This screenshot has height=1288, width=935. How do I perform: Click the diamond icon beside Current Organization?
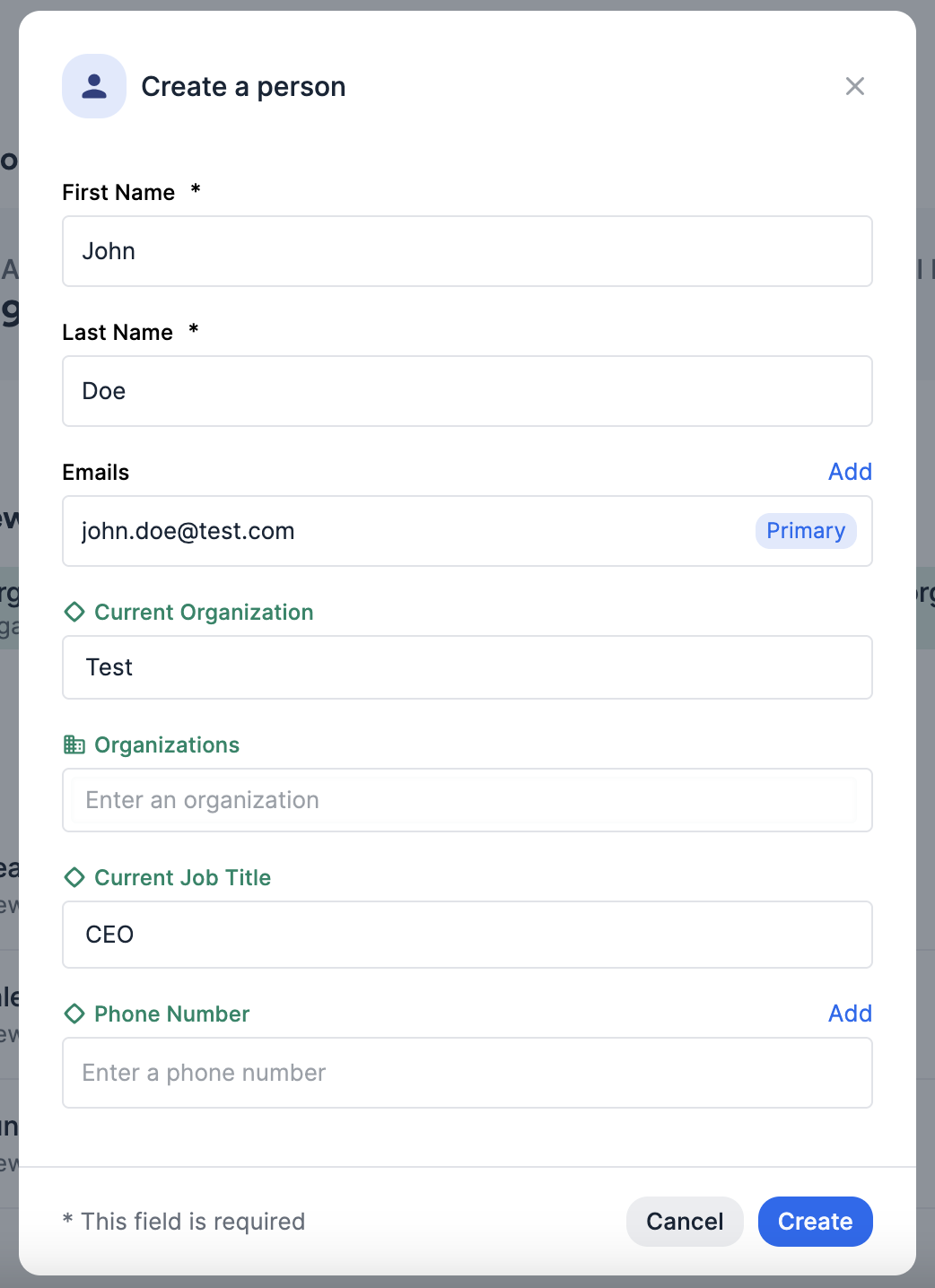pyautogui.click(x=74, y=612)
